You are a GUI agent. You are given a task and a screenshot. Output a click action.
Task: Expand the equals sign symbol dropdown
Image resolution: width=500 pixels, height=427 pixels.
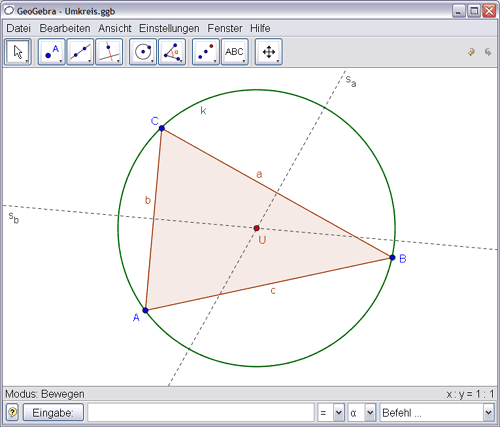[339, 413]
